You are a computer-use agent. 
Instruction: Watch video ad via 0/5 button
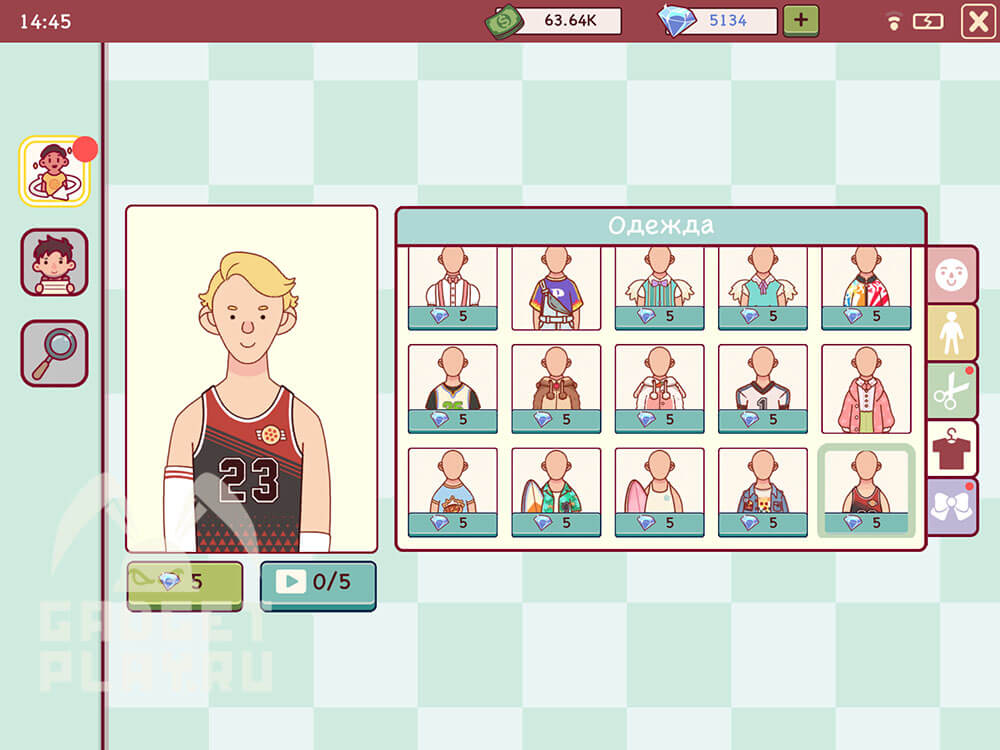pyautogui.click(x=318, y=582)
